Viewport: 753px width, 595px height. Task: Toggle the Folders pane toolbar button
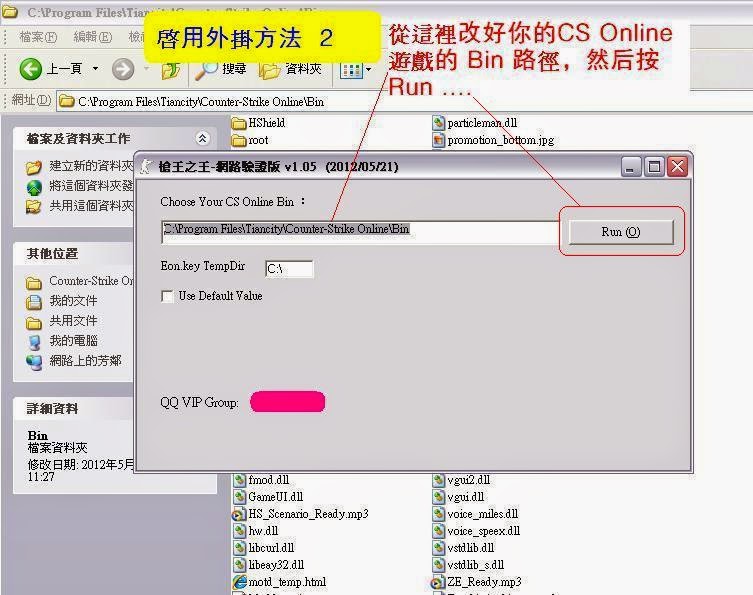coord(290,69)
